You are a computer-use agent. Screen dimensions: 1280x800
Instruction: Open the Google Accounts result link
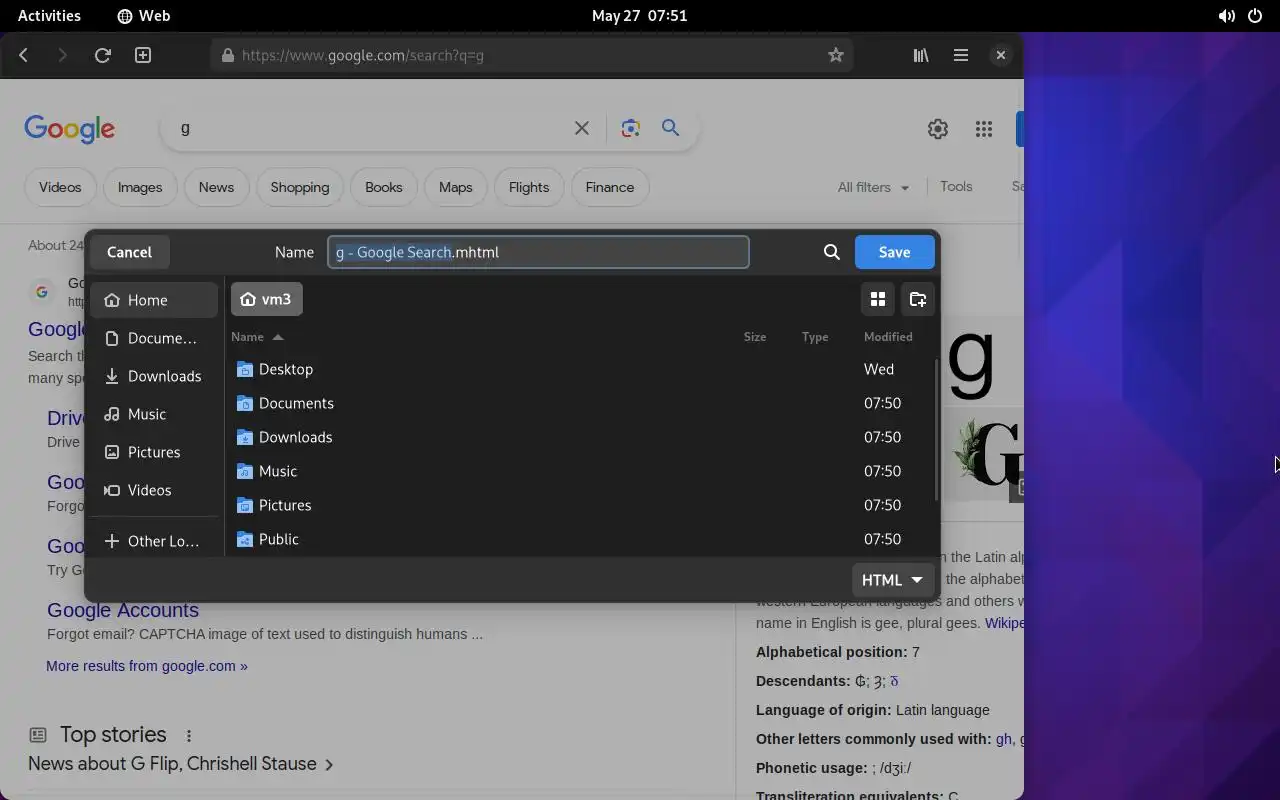(123, 610)
